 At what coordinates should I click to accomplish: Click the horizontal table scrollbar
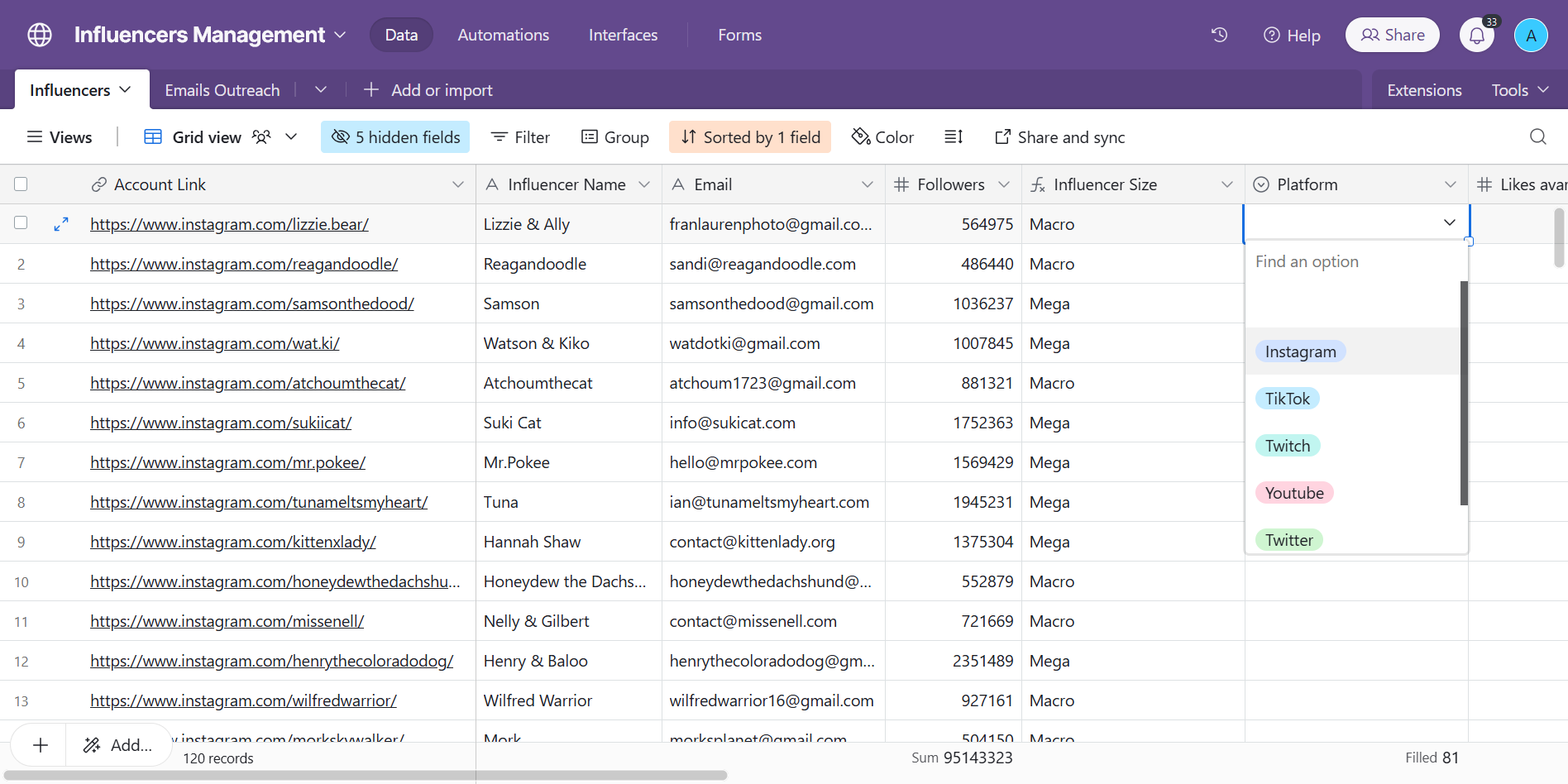tap(366, 776)
